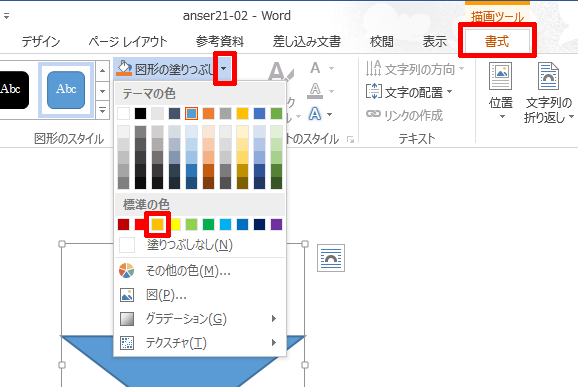Choose 塗りつぶしなし (No Fill)

(x=200, y=245)
